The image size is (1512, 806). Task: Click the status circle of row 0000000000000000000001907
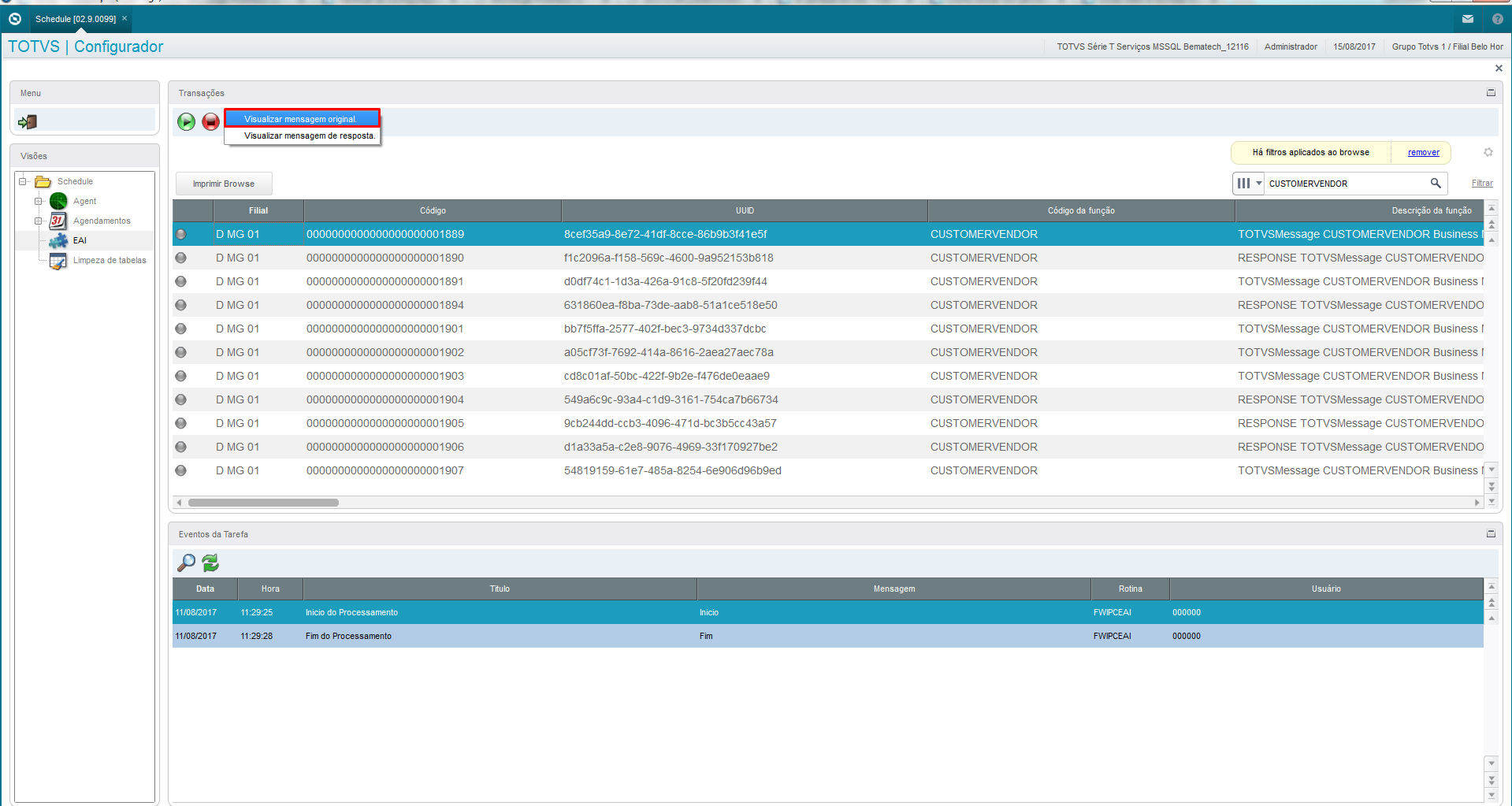[x=181, y=470]
